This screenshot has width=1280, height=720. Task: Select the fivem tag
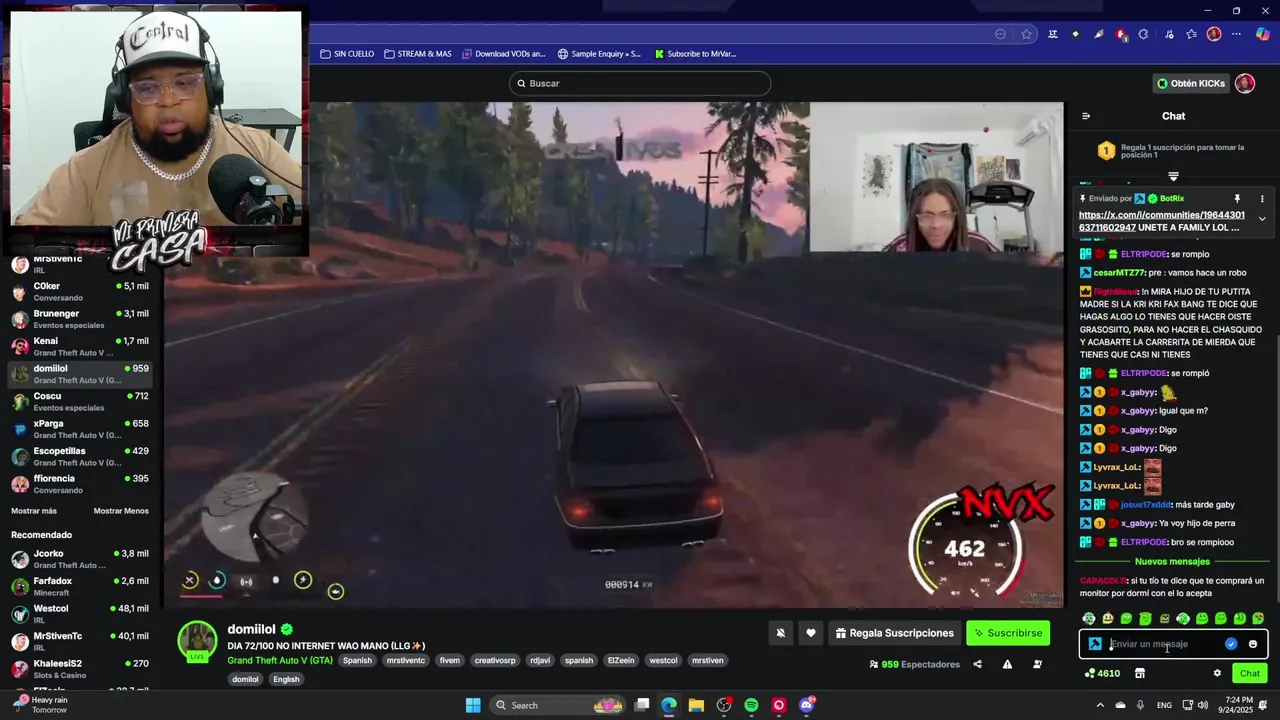450,660
